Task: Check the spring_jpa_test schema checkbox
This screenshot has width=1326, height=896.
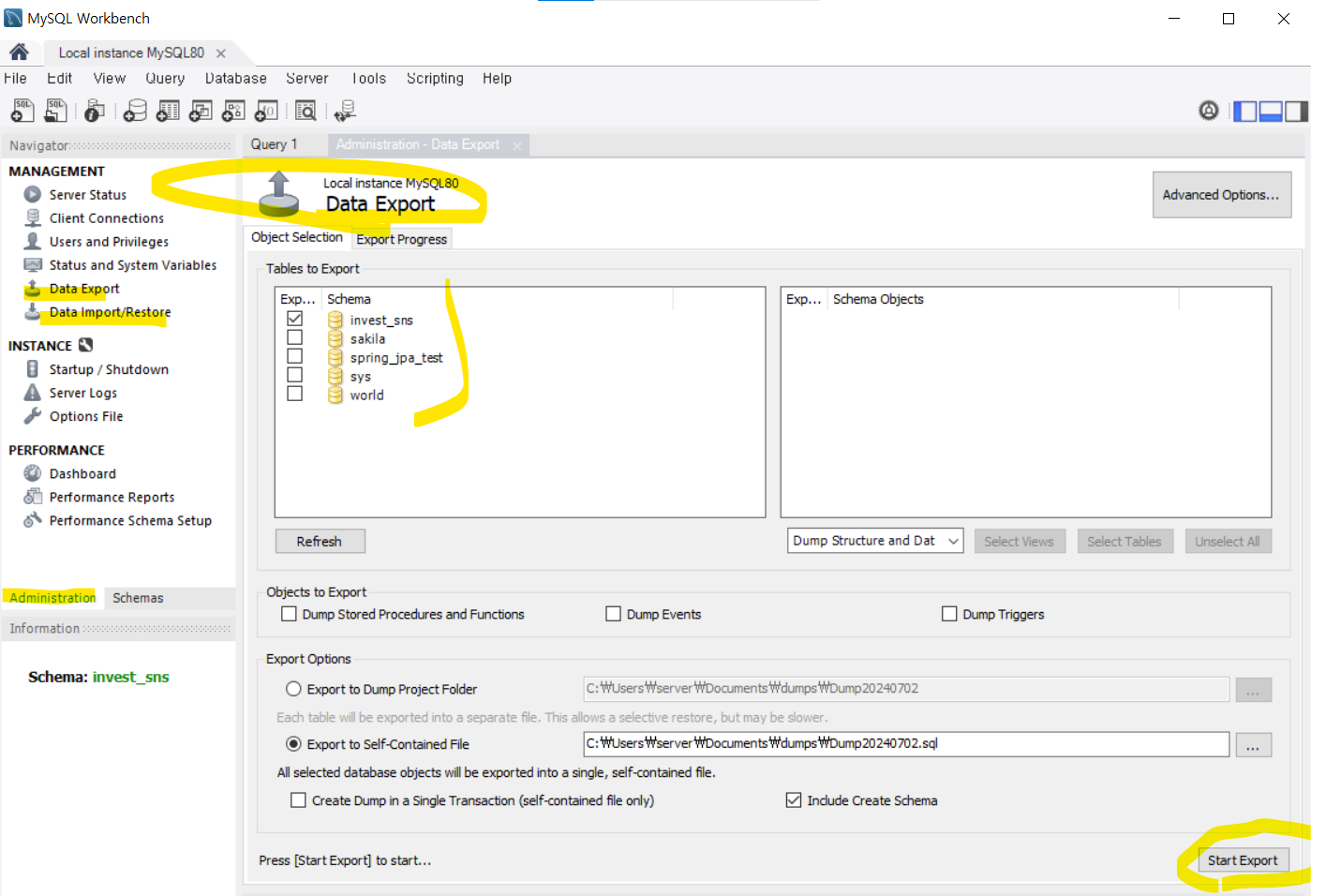Action: pyautogui.click(x=294, y=356)
